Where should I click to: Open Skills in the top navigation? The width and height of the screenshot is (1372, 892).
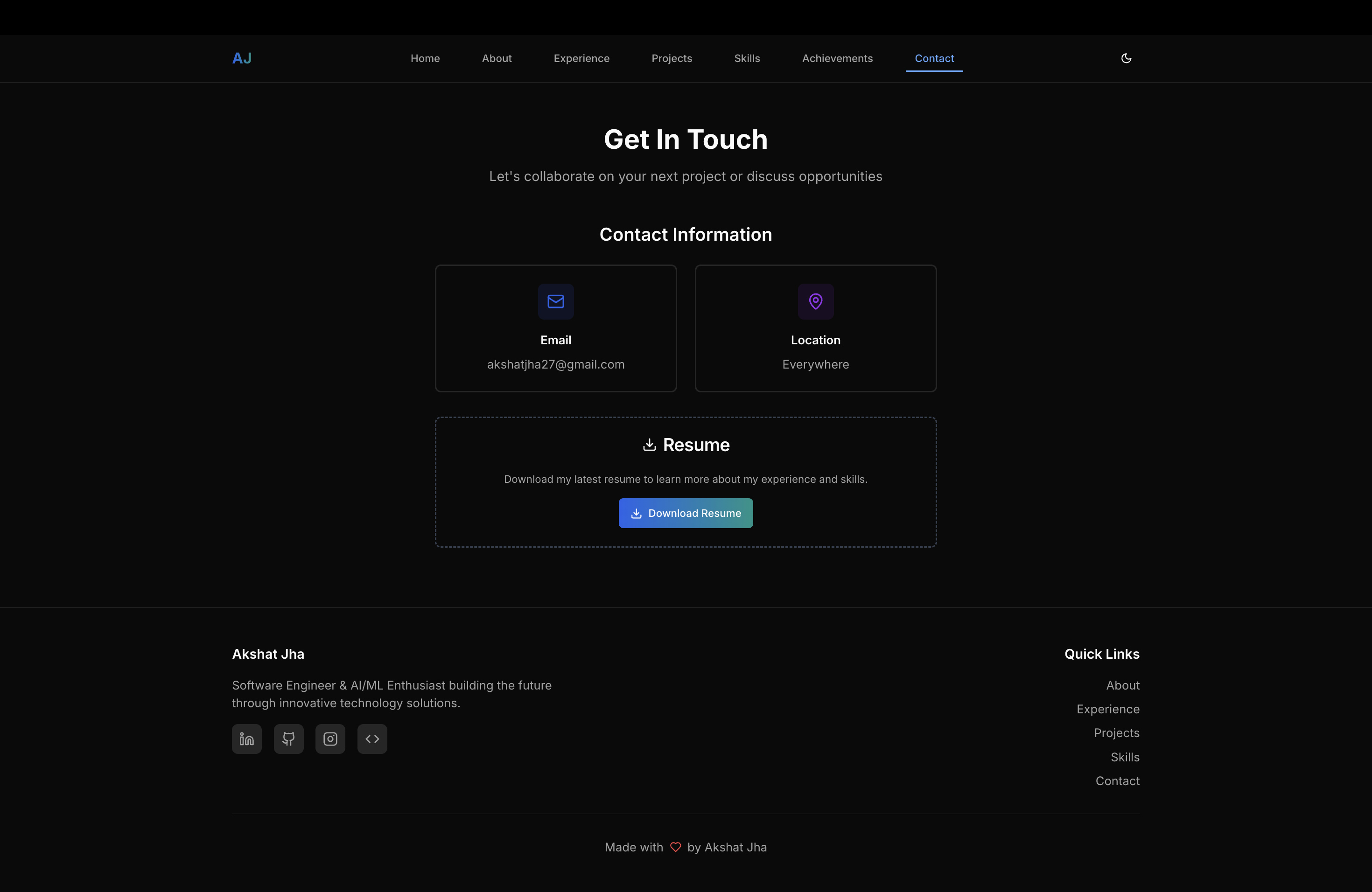747,58
